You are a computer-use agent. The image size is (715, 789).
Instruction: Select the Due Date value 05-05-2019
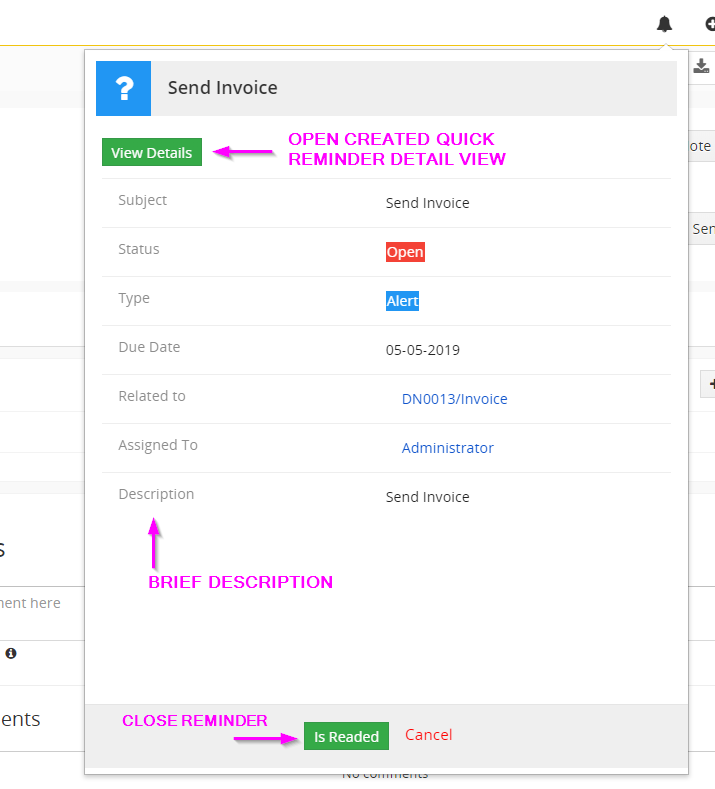(x=423, y=350)
